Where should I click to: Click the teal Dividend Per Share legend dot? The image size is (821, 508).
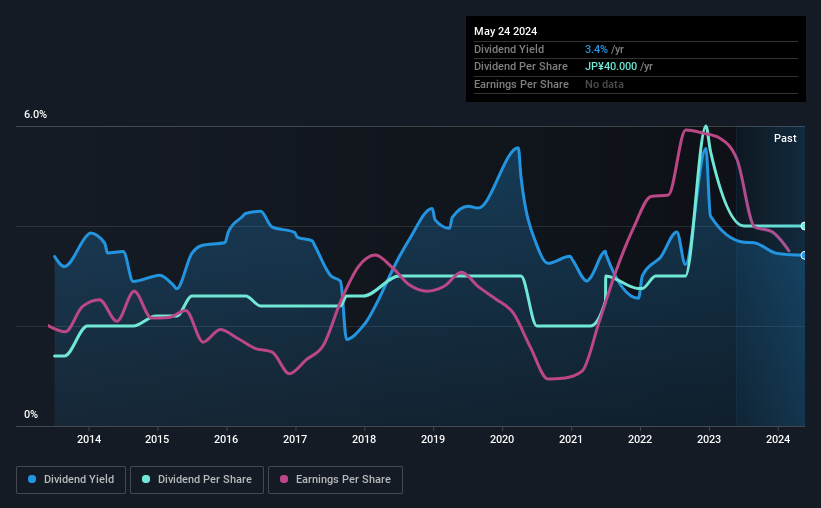coord(146,479)
